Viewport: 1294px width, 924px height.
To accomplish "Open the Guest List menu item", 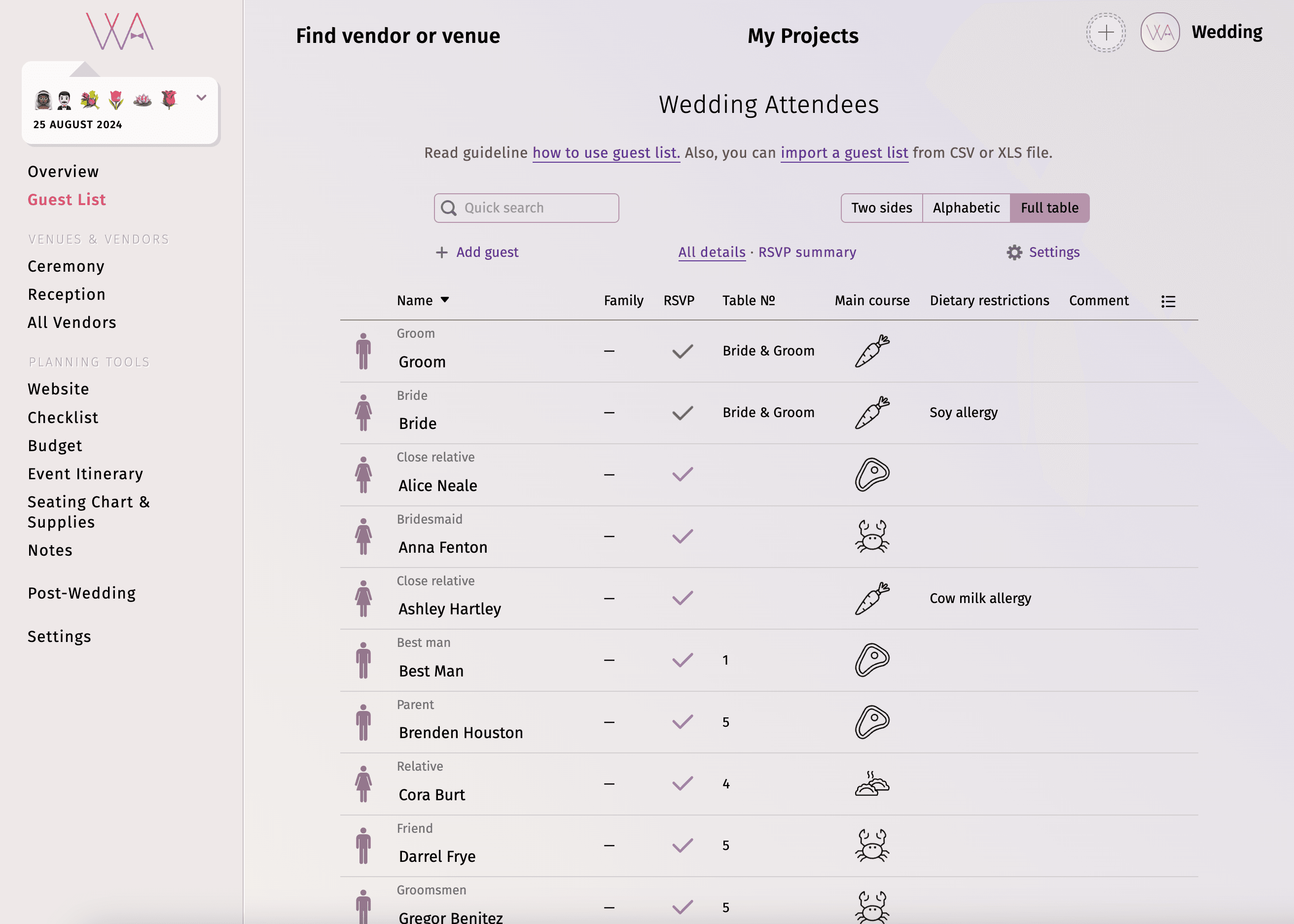I will [66, 199].
